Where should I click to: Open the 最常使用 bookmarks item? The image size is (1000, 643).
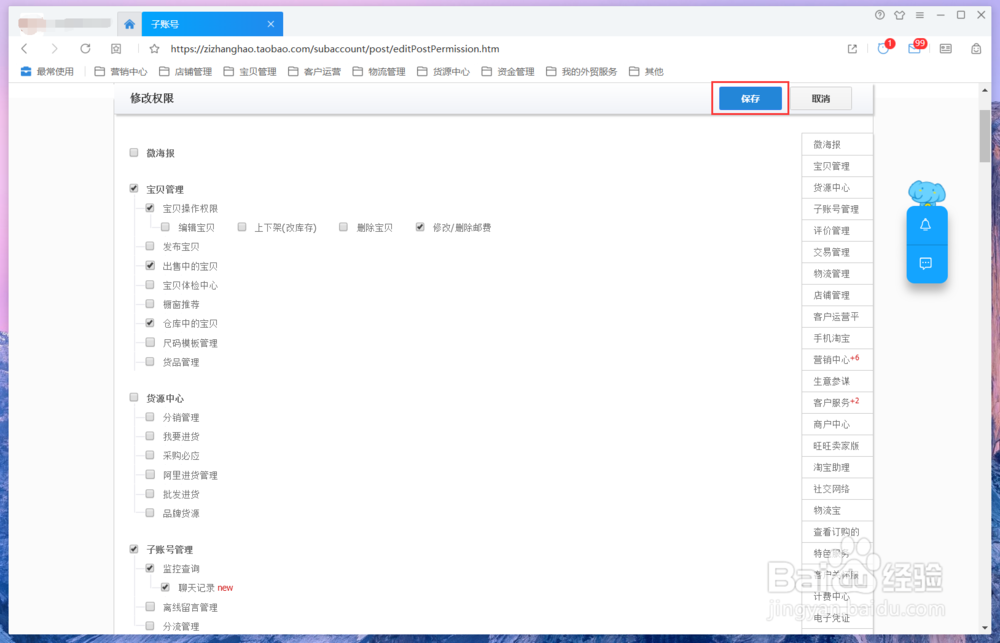click(47, 71)
